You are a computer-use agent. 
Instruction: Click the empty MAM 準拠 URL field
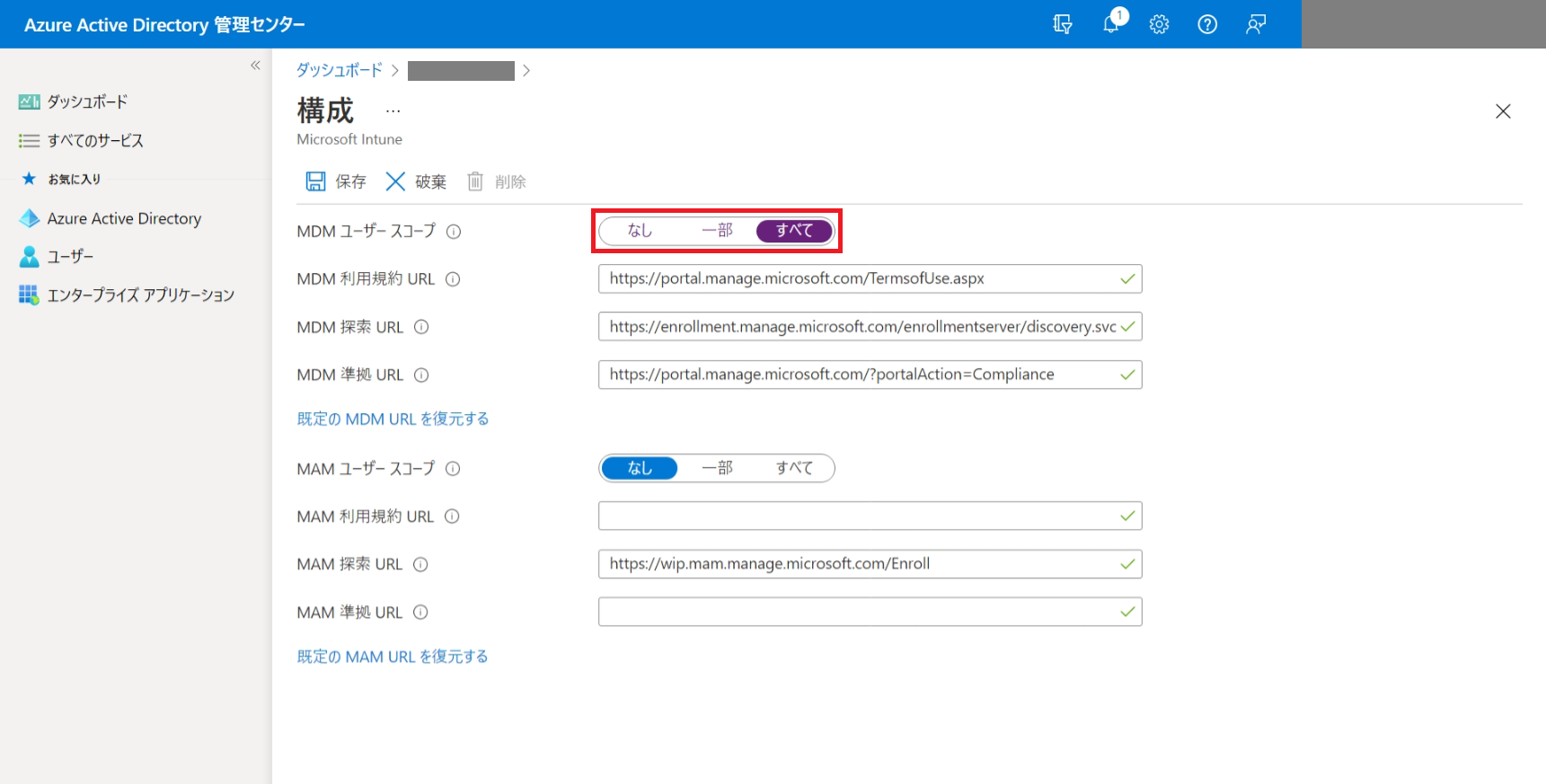pyautogui.click(x=870, y=612)
